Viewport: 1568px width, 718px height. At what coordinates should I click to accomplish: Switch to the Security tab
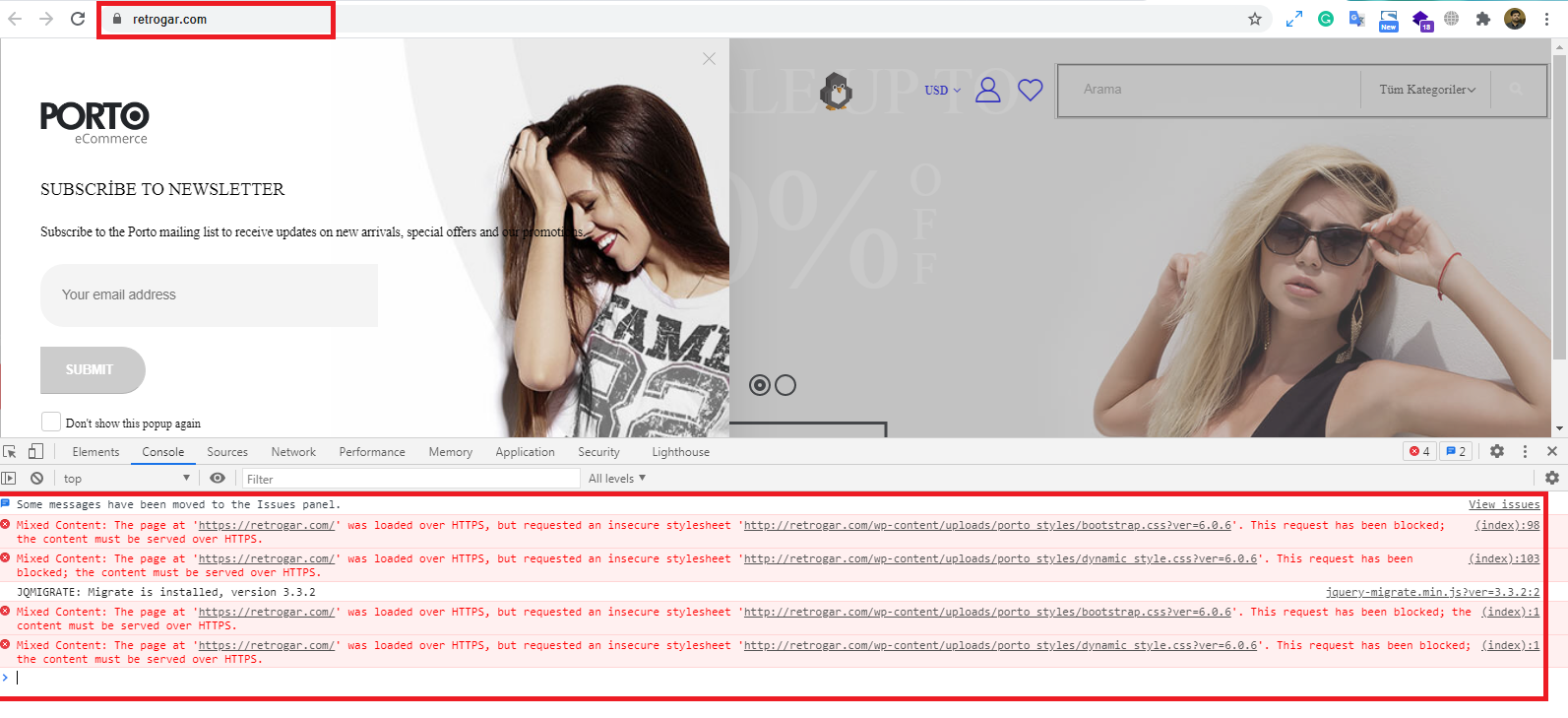click(599, 452)
